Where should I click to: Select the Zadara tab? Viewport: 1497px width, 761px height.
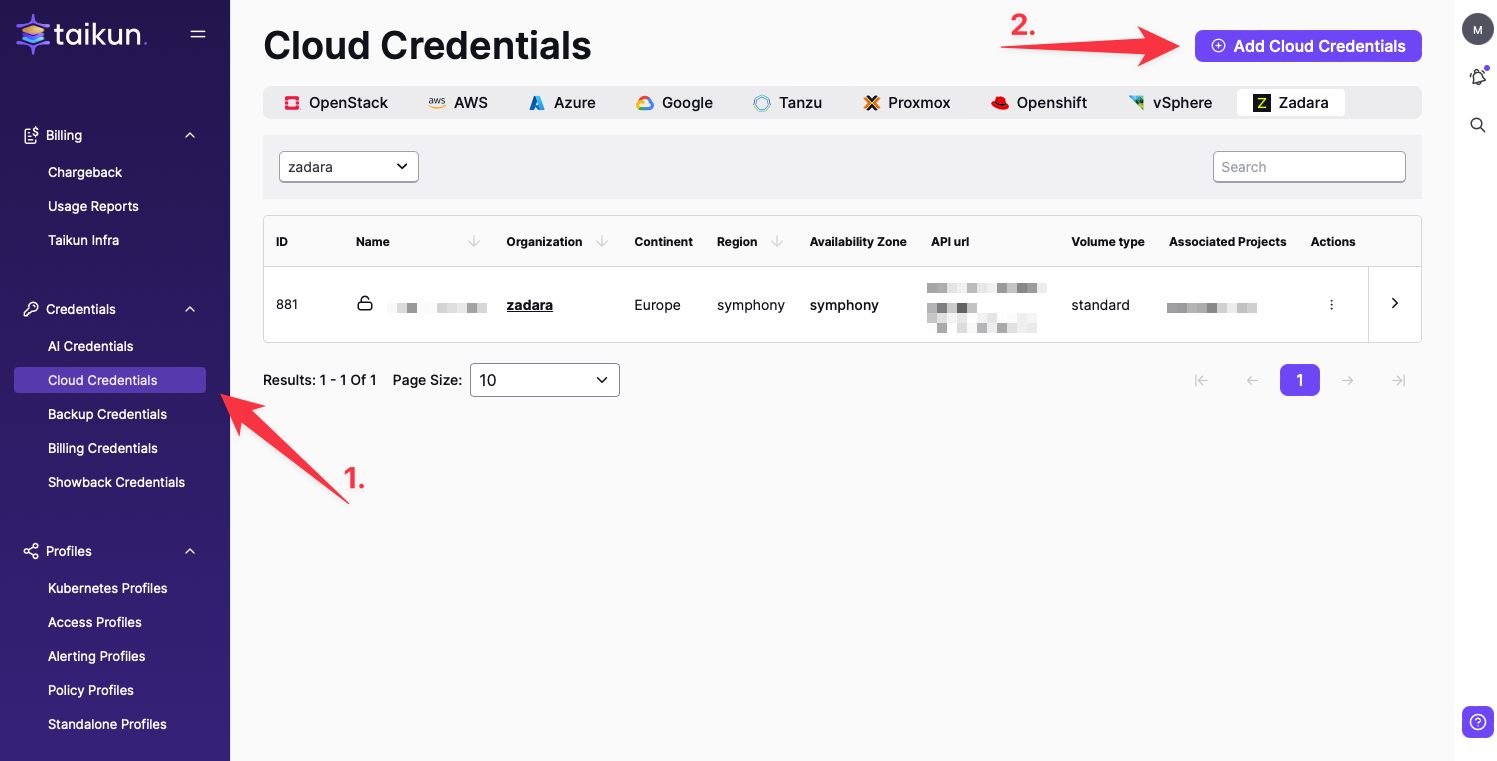(1291, 102)
